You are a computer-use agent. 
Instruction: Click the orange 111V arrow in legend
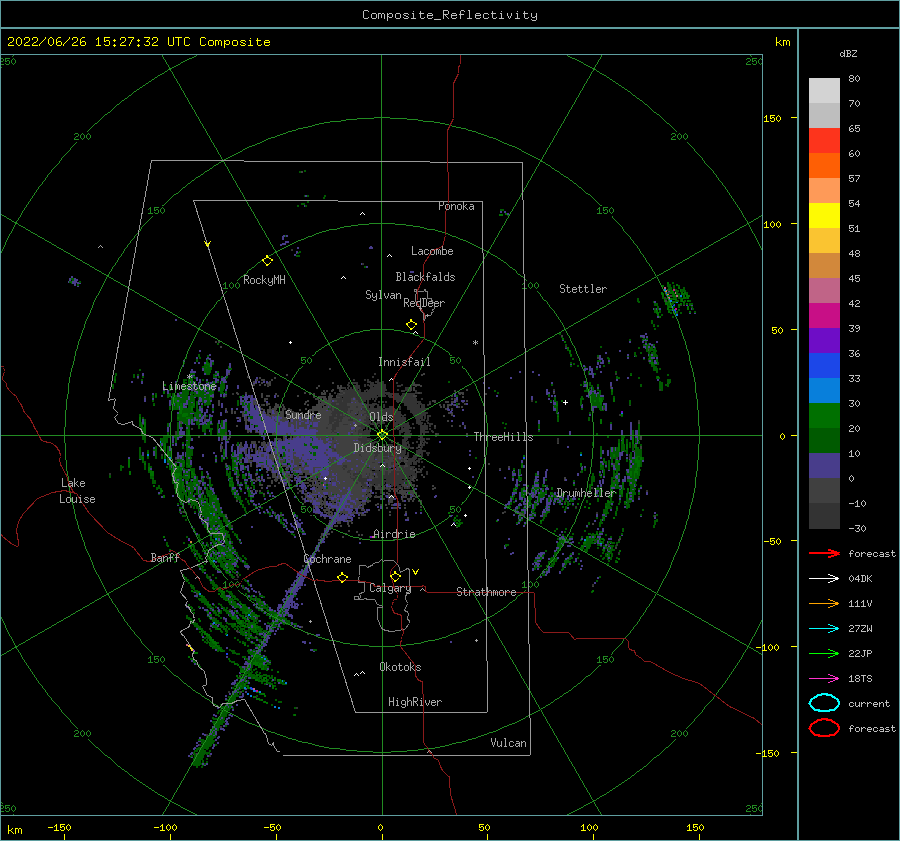click(x=824, y=603)
